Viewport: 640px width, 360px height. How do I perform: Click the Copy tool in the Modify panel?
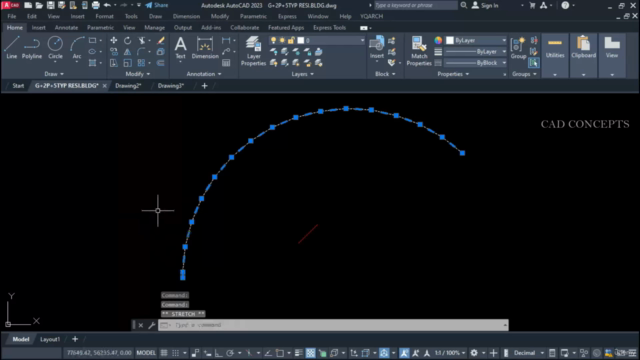click(113, 52)
